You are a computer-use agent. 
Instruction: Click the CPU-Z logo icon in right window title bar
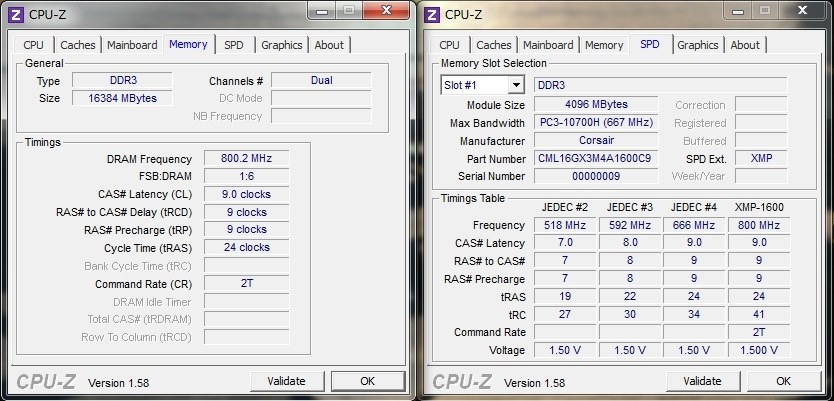coord(432,14)
